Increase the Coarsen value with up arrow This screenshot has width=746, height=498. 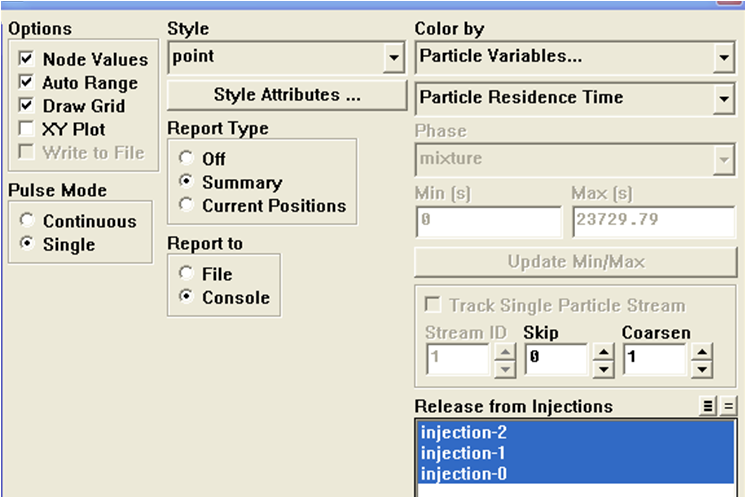click(x=700, y=352)
